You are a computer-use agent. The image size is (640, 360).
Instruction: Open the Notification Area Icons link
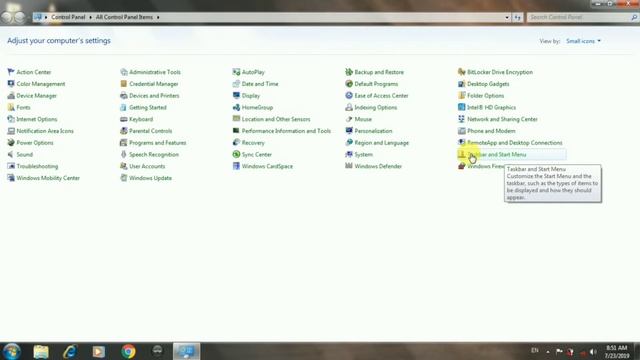[45, 131]
